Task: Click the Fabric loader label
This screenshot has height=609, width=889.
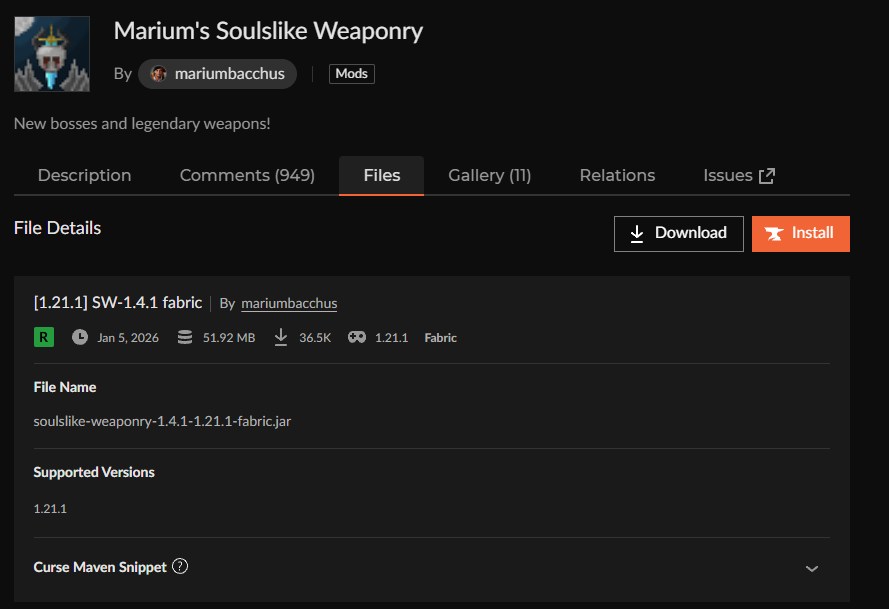Action: coord(440,337)
